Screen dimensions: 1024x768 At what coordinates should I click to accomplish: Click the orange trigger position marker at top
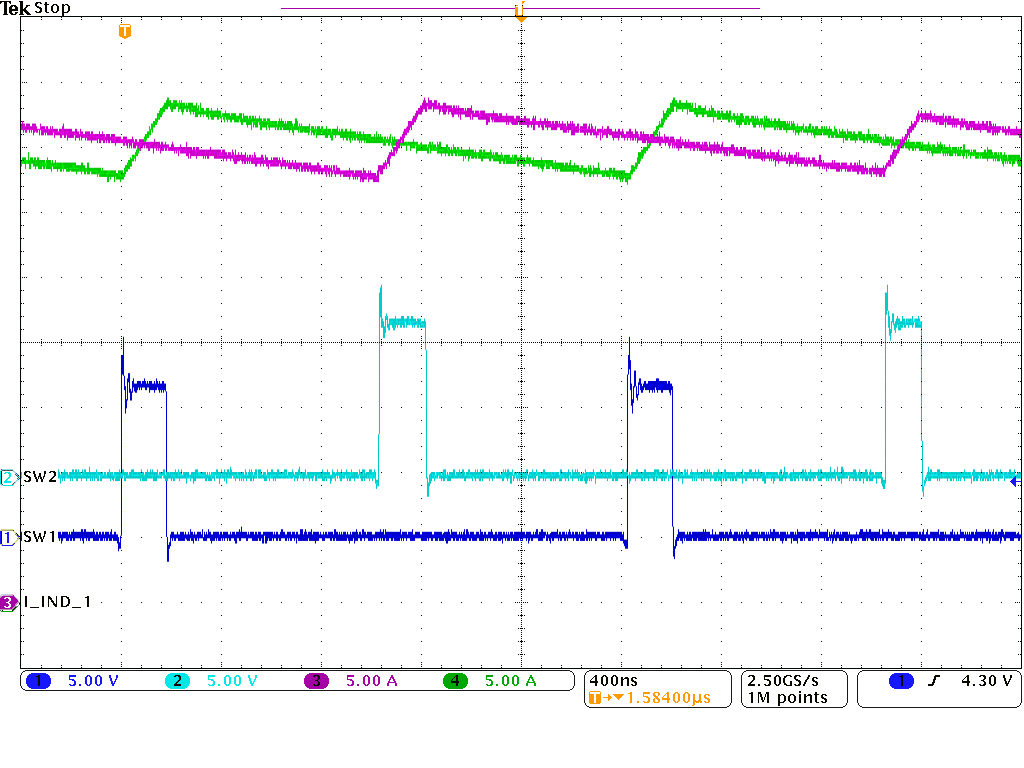tap(520, 12)
